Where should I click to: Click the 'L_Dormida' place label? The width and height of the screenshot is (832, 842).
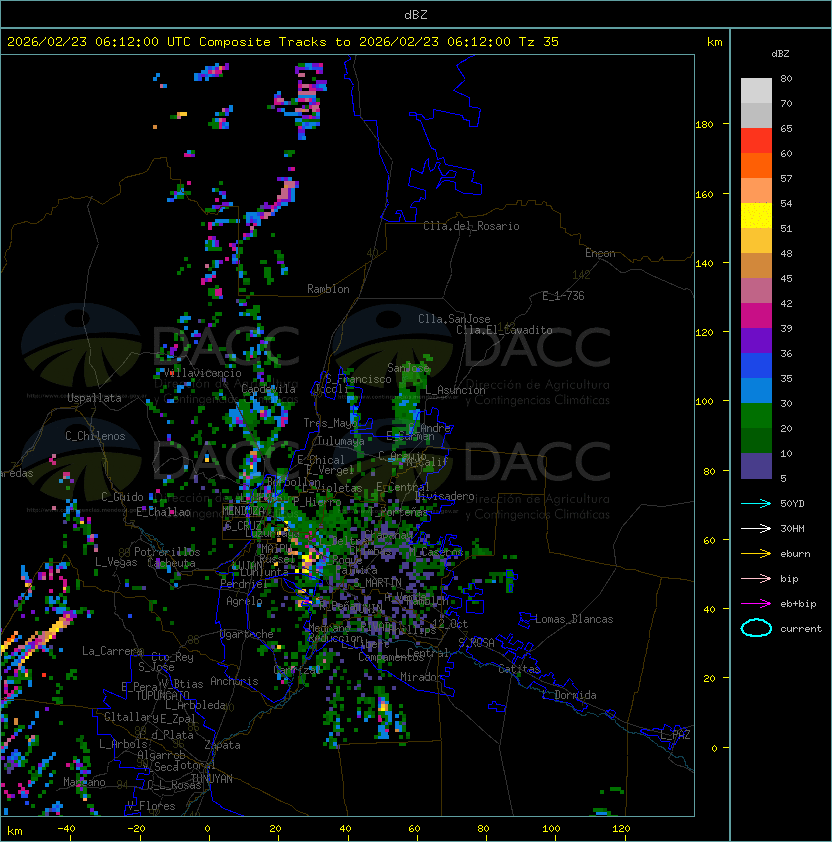(x=569, y=695)
